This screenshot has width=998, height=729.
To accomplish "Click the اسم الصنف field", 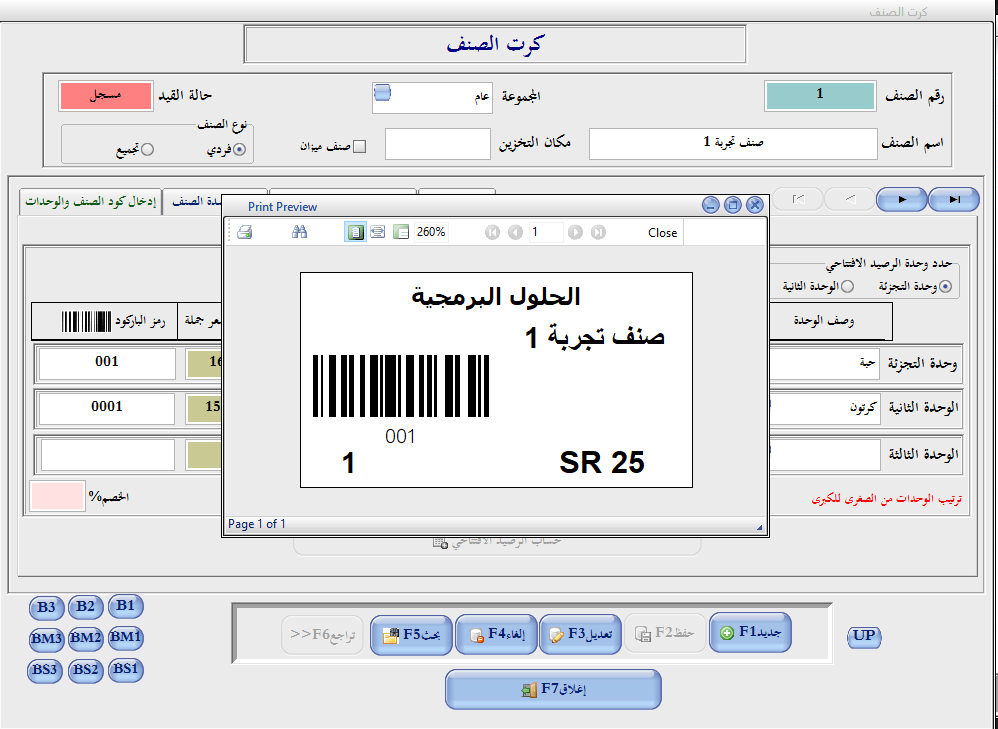I will 733,143.
